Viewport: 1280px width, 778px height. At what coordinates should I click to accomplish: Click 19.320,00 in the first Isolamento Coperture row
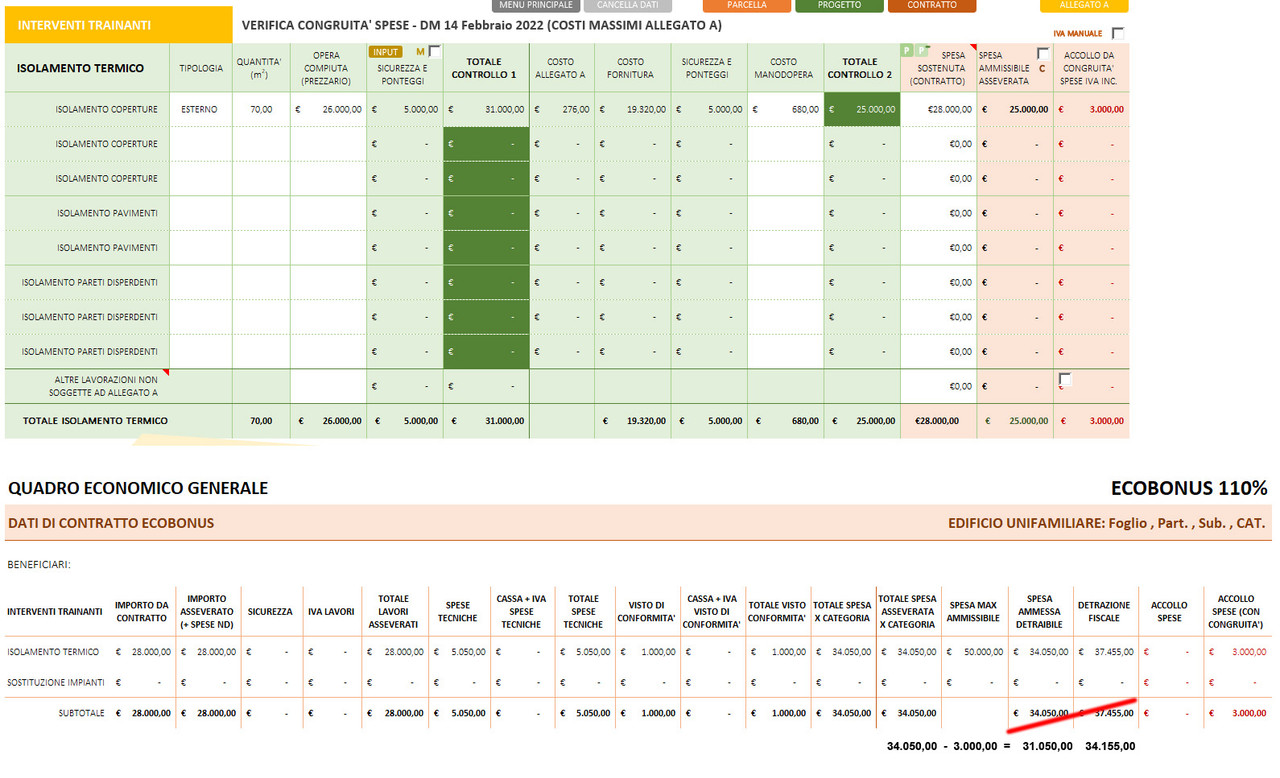coord(632,109)
